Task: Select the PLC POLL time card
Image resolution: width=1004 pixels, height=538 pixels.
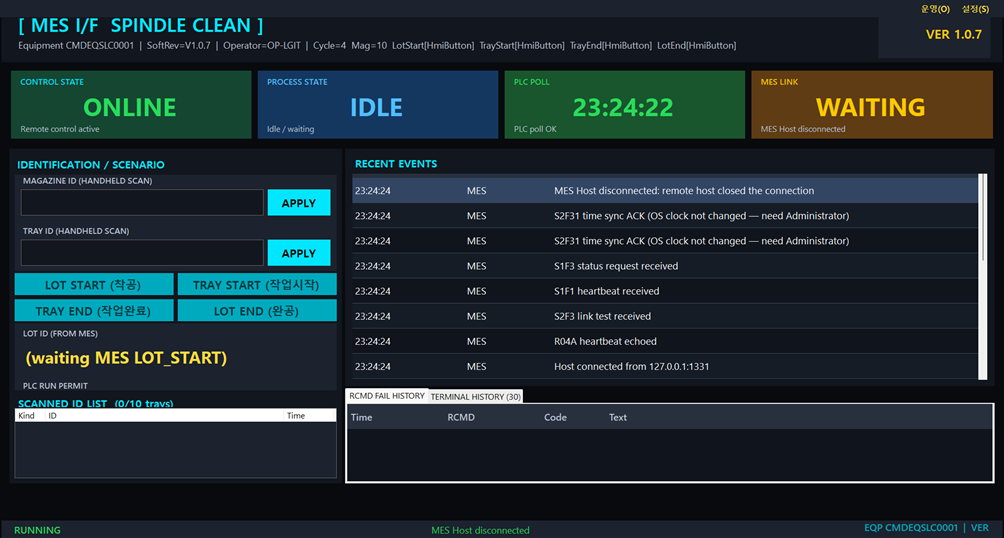Action: point(624,104)
